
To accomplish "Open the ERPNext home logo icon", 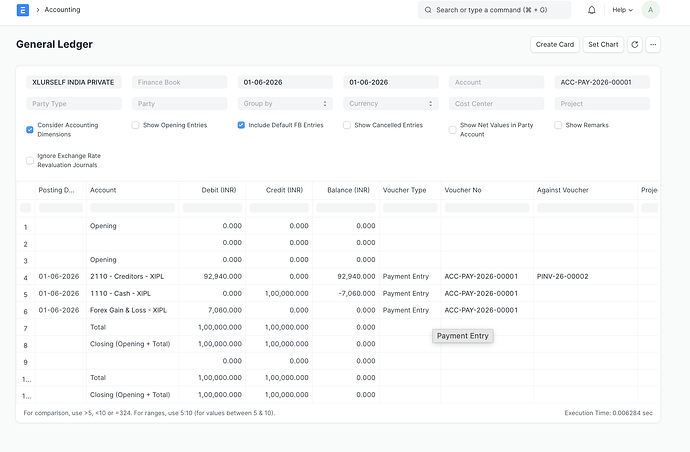I will 23,10.
